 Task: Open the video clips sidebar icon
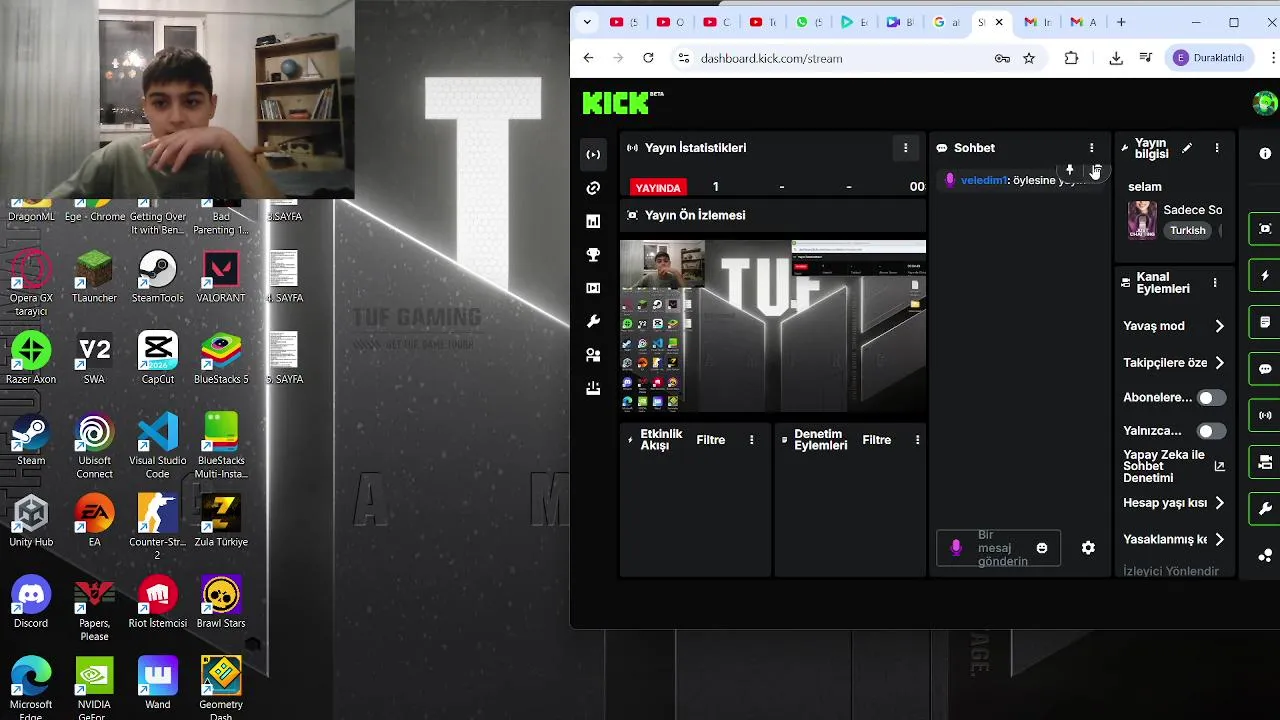[x=593, y=288]
